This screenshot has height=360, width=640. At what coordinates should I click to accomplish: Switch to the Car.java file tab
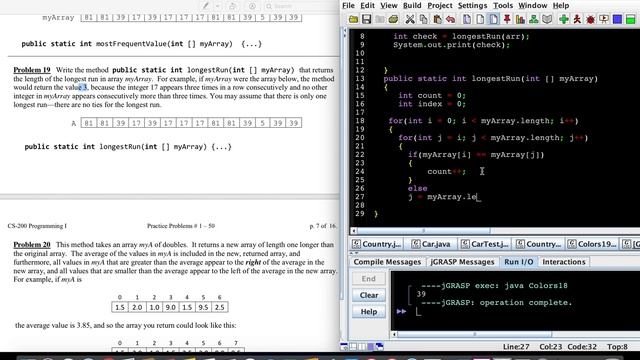[431, 244]
